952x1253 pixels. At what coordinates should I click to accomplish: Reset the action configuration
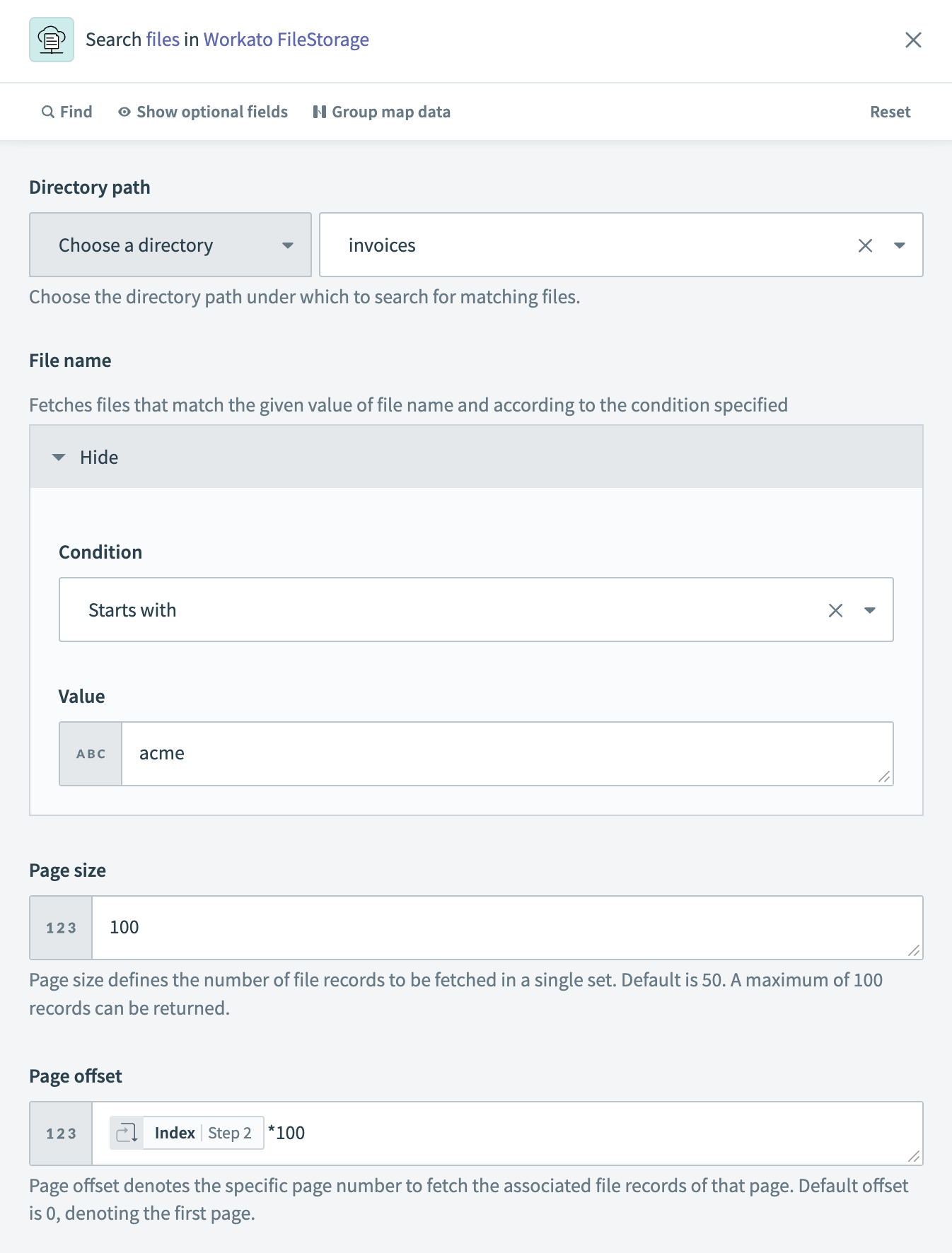(x=890, y=112)
